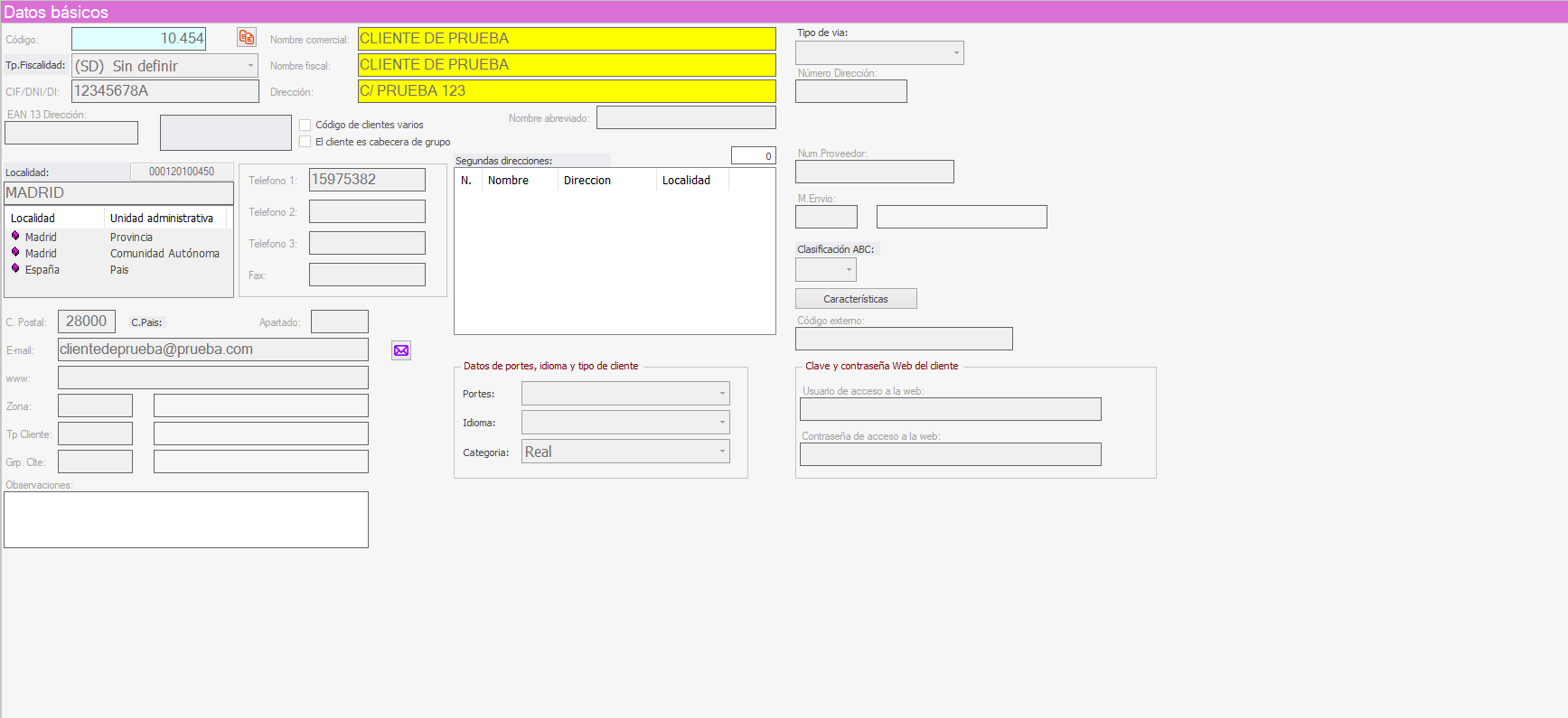Viewport: 1568px width, 718px height.
Task: Enable Código de clientes varios checkbox
Action: [x=305, y=126]
